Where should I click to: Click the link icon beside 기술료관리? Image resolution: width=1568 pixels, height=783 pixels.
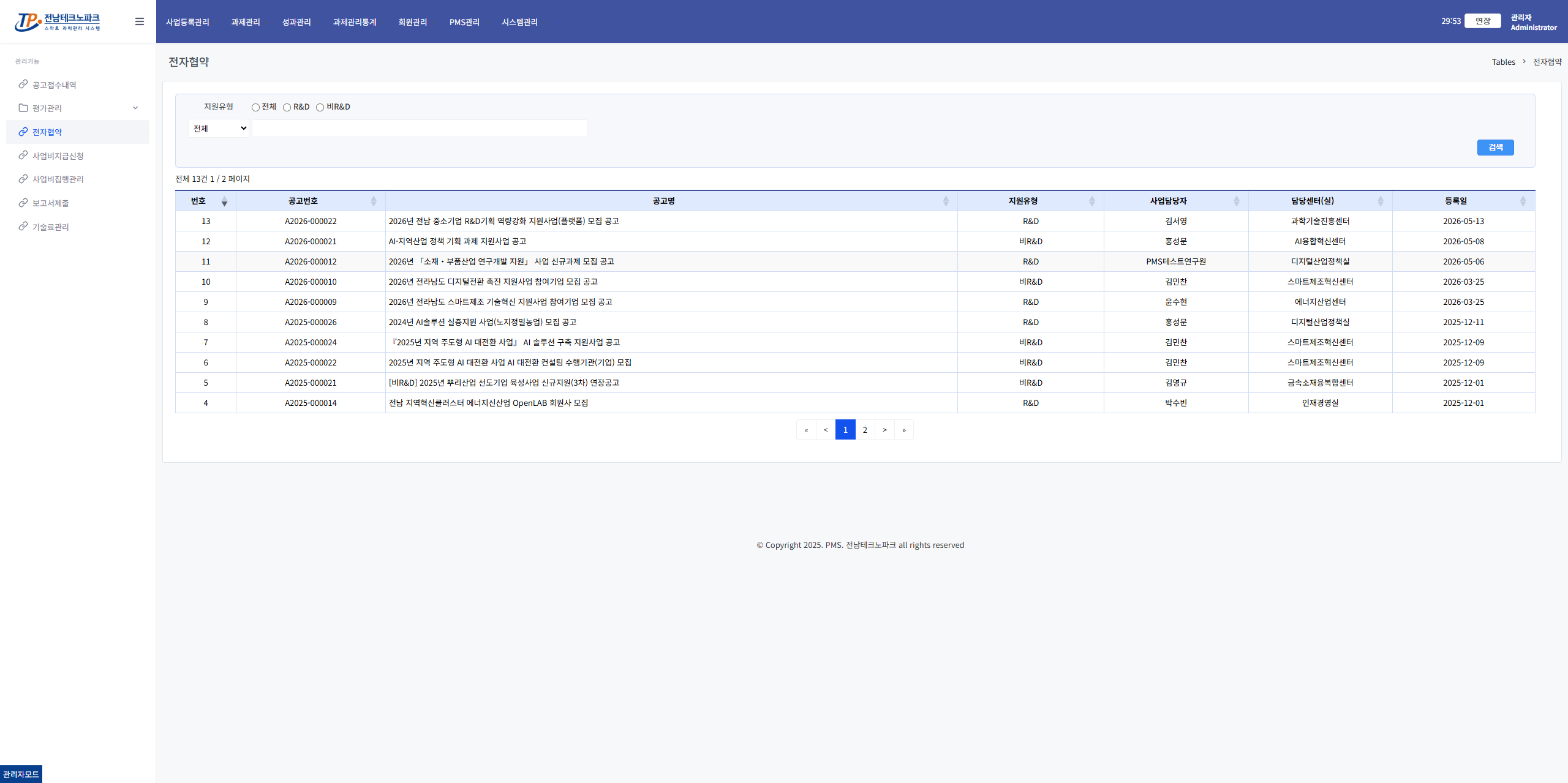pos(23,227)
